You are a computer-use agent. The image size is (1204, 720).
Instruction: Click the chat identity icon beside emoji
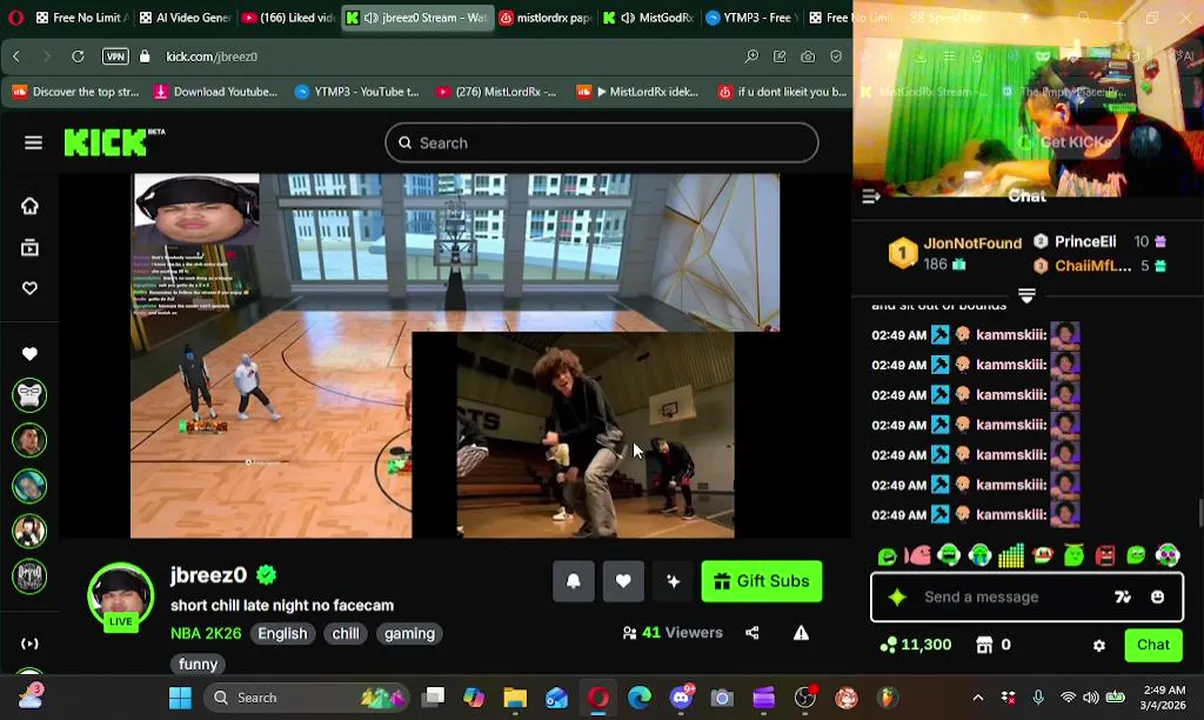click(1123, 597)
